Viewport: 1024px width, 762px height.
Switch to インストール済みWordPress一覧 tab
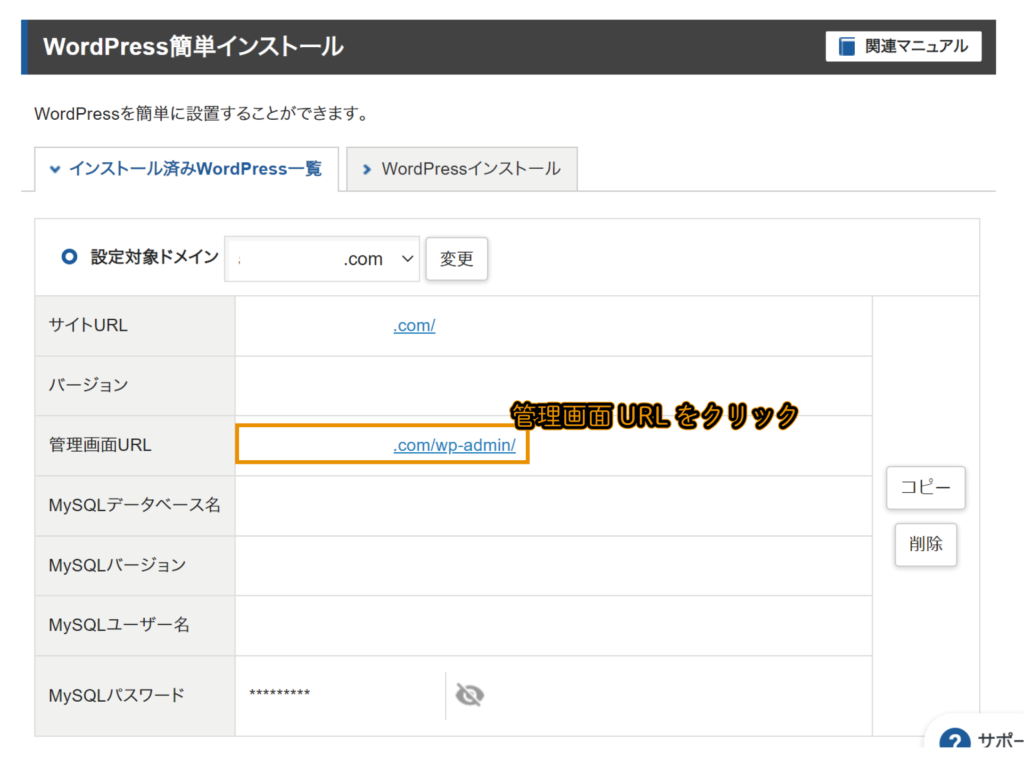(186, 169)
